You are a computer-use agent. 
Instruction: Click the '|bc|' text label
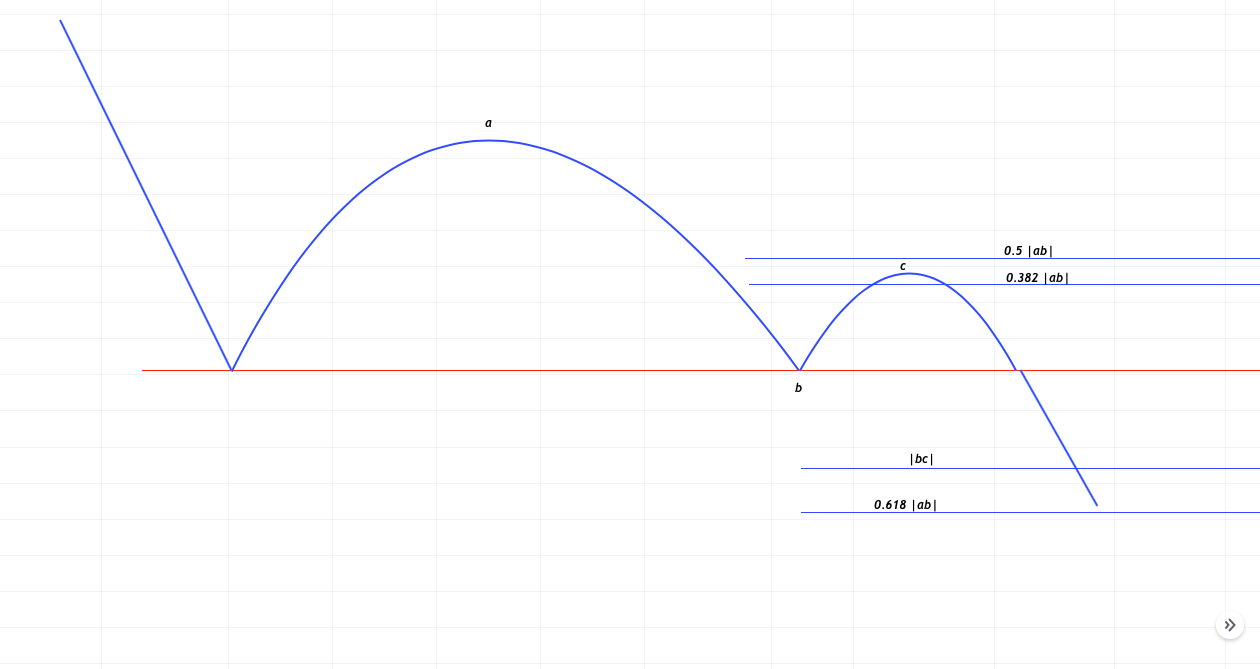pos(921,459)
